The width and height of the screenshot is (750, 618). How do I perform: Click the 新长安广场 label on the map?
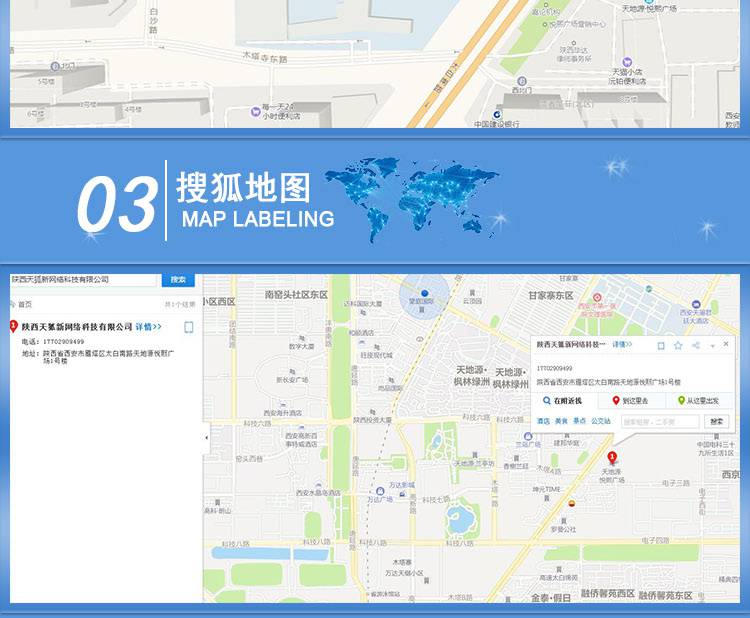click(x=292, y=380)
